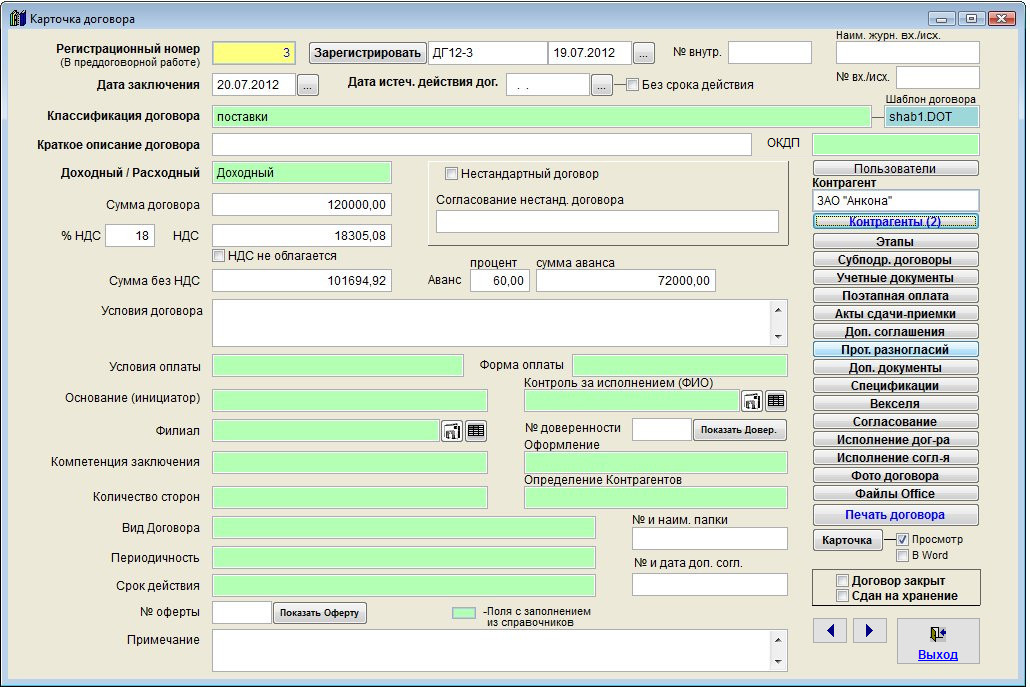Click the Выход exit door button
The image size is (1030, 687).
(937, 640)
